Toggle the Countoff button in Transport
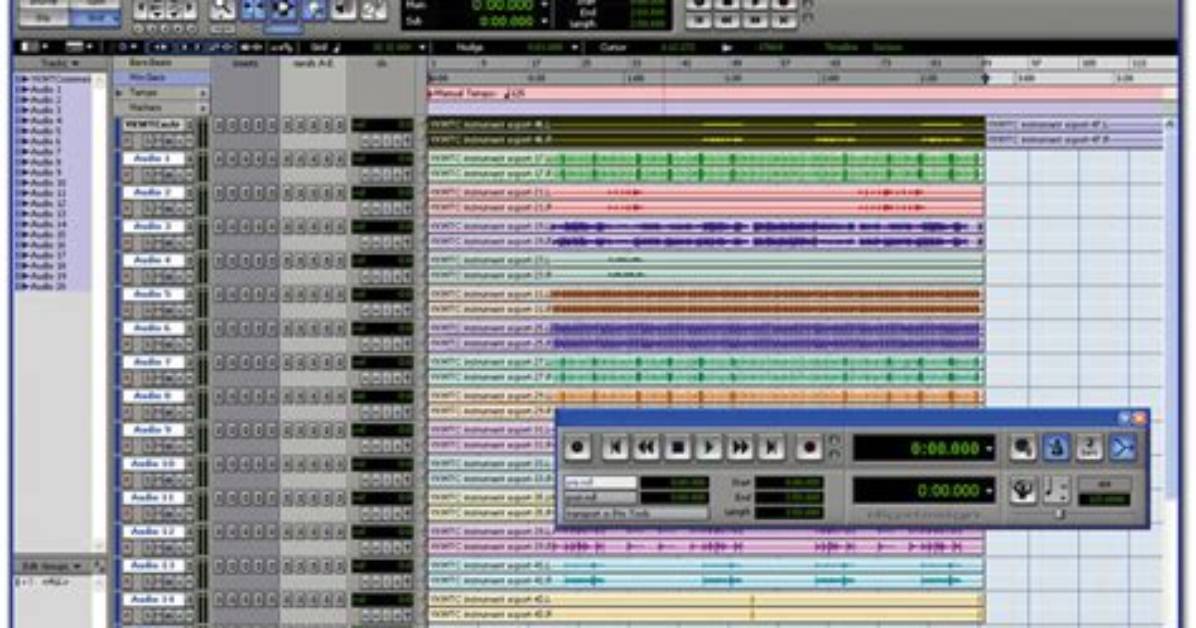Image resolution: width=1196 pixels, height=628 pixels. (x=1090, y=448)
